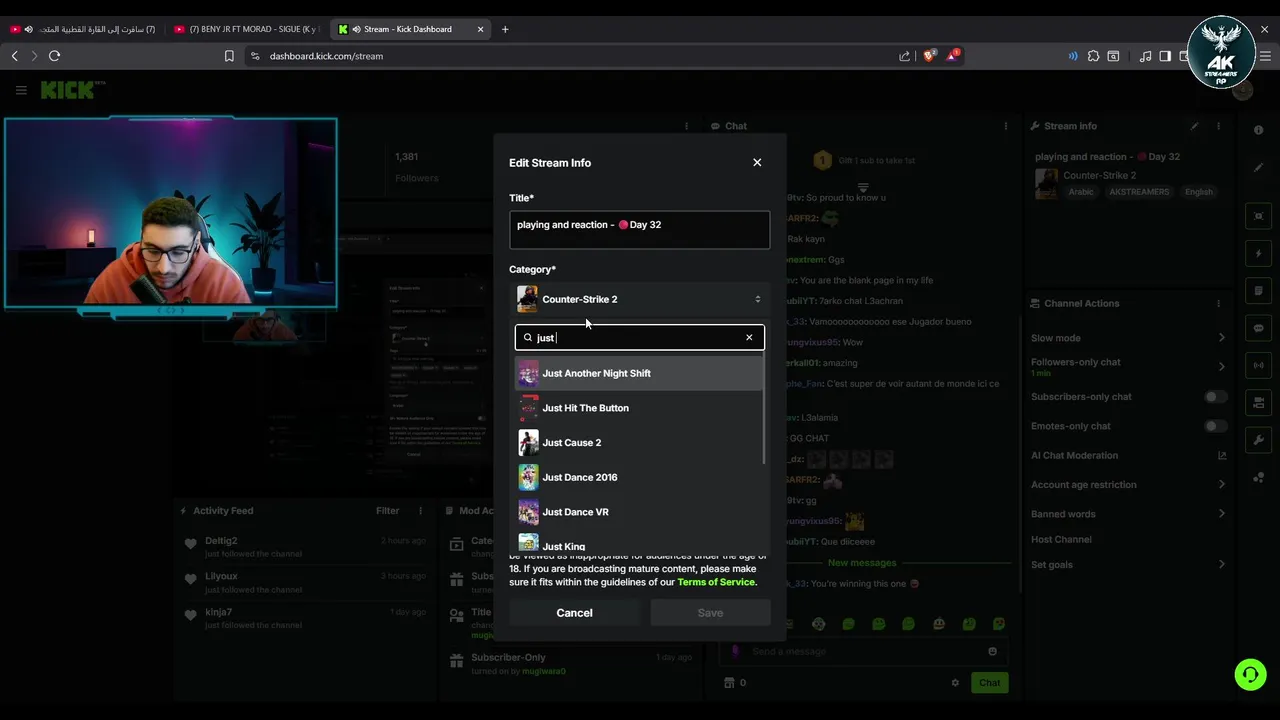
Task: Click the browser address bar URL
Action: coord(326,56)
